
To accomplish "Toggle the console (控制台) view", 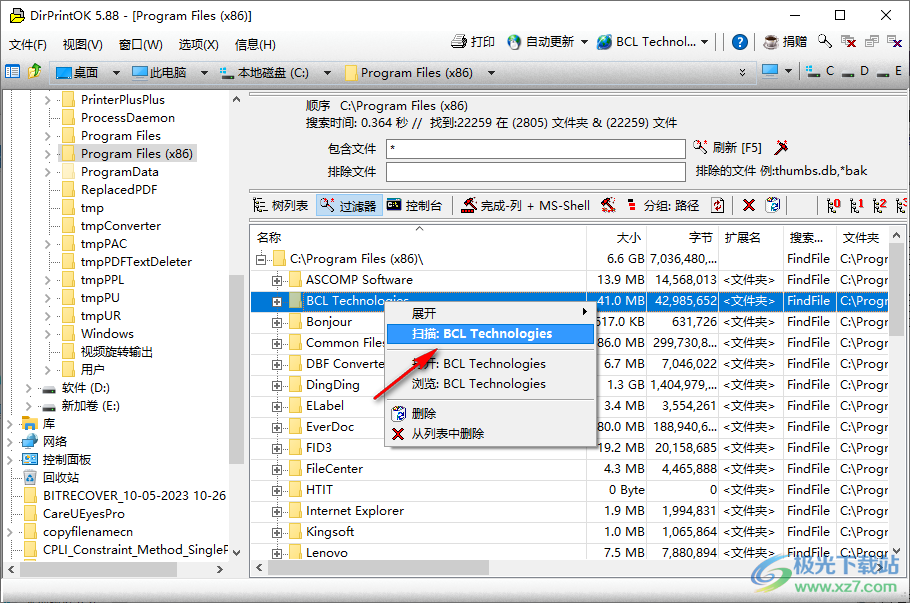I will tap(414, 205).
